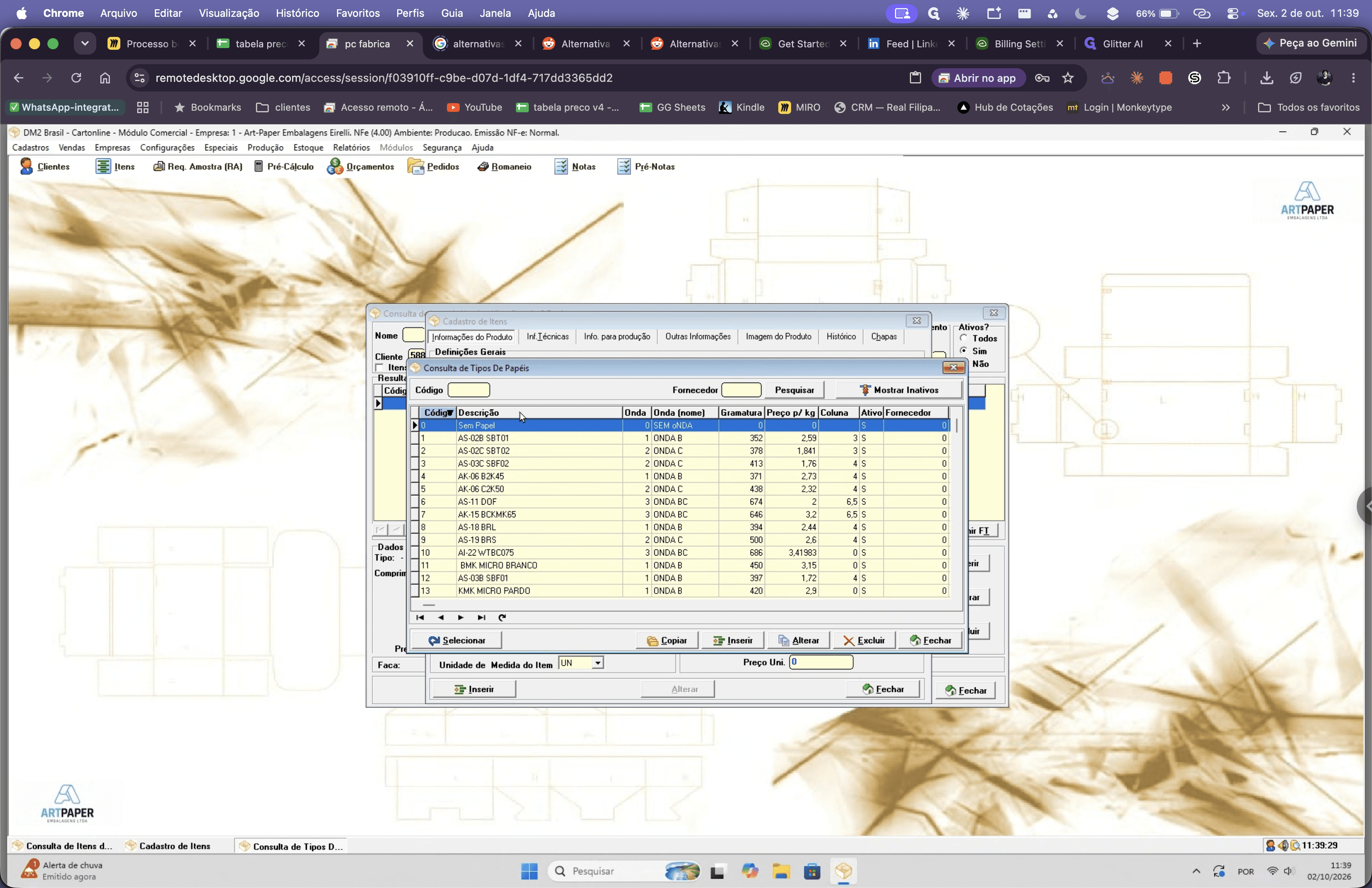Go to previous record in paper grid
Image resolution: width=1372 pixels, height=888 pixels.
pyautogui.click(x=440, y=617)
